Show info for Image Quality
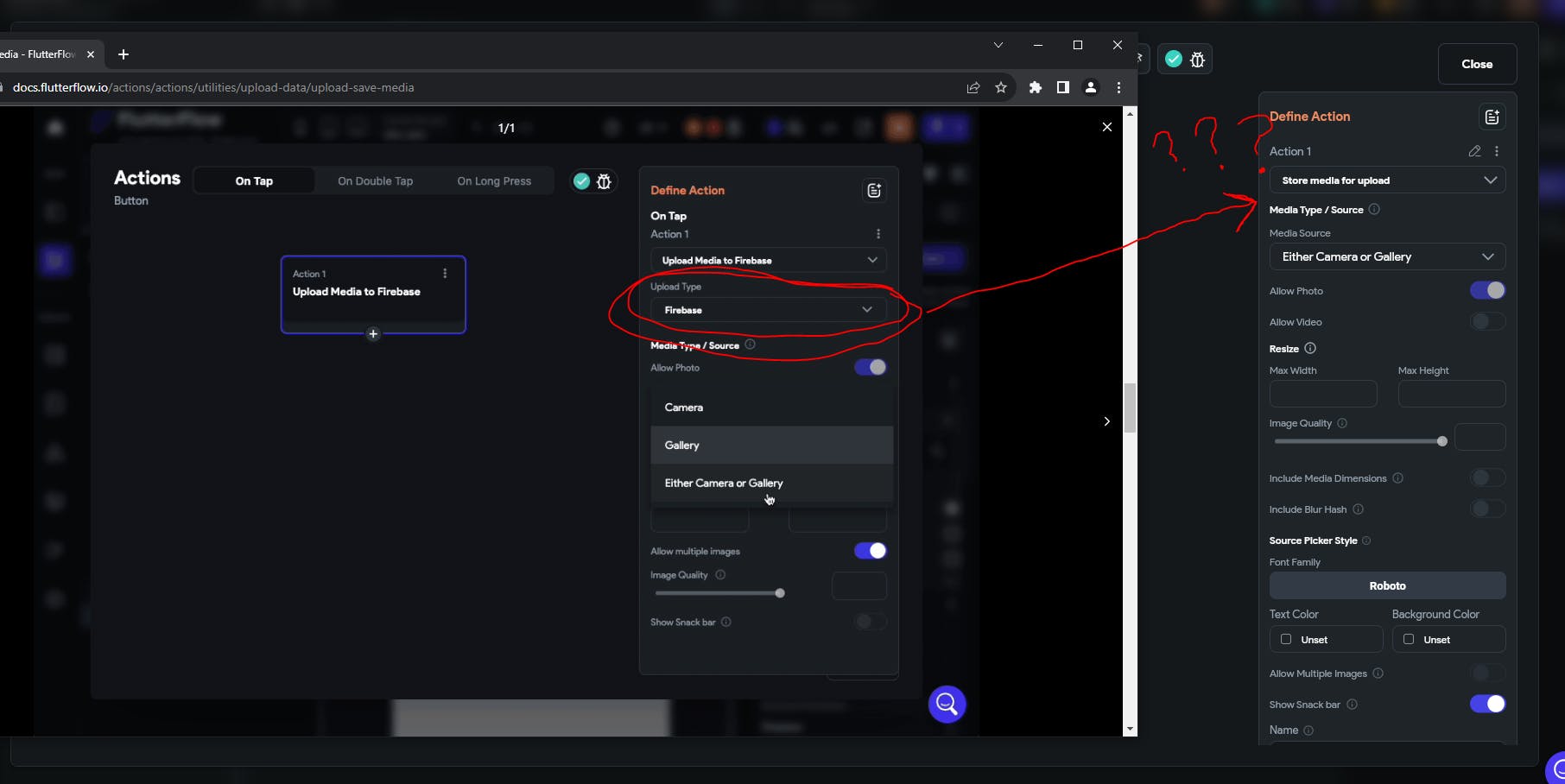Screen dimensions: 1565x784 click(1342, 423)
